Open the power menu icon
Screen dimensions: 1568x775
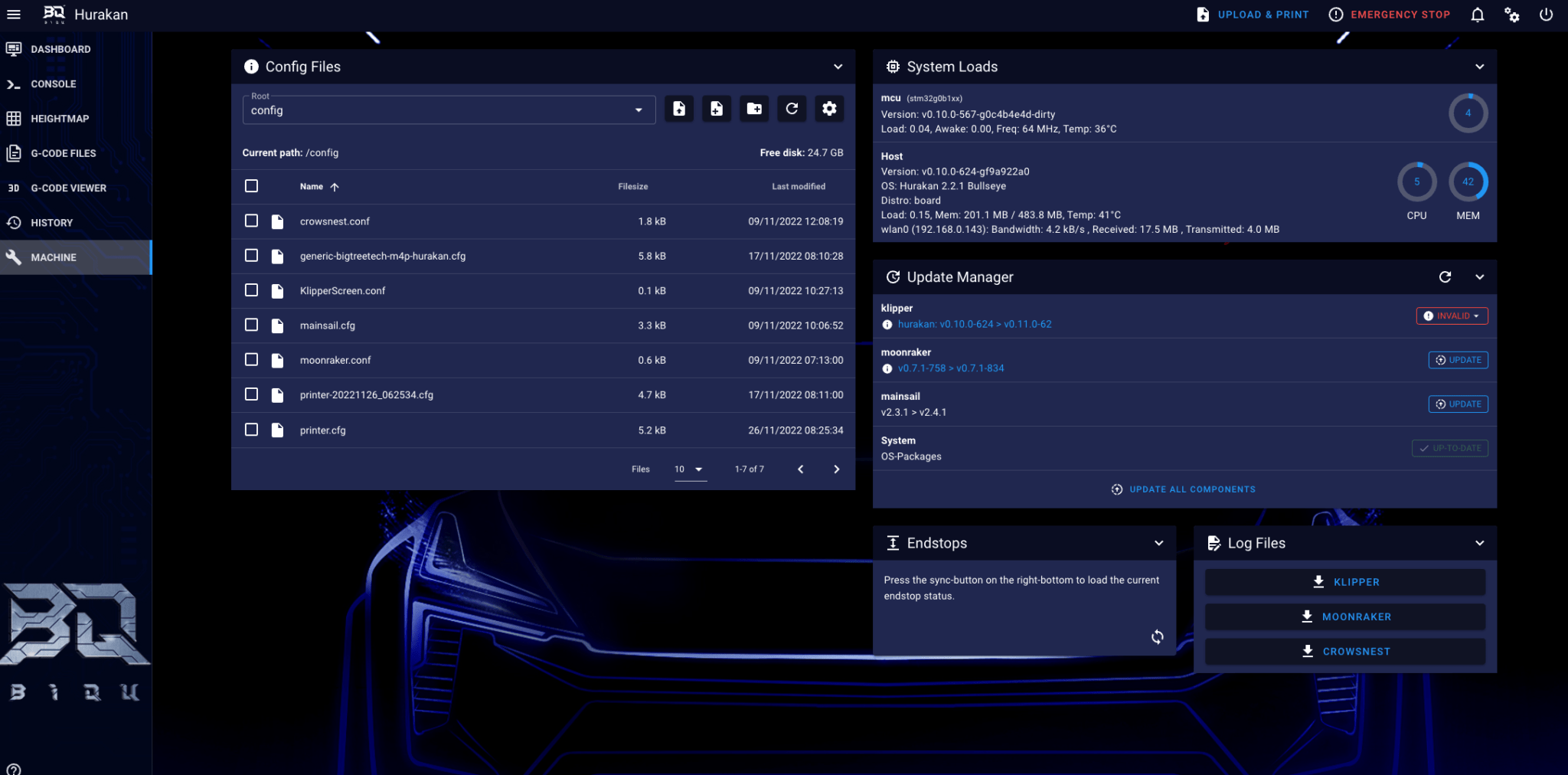coord(1546,15)
